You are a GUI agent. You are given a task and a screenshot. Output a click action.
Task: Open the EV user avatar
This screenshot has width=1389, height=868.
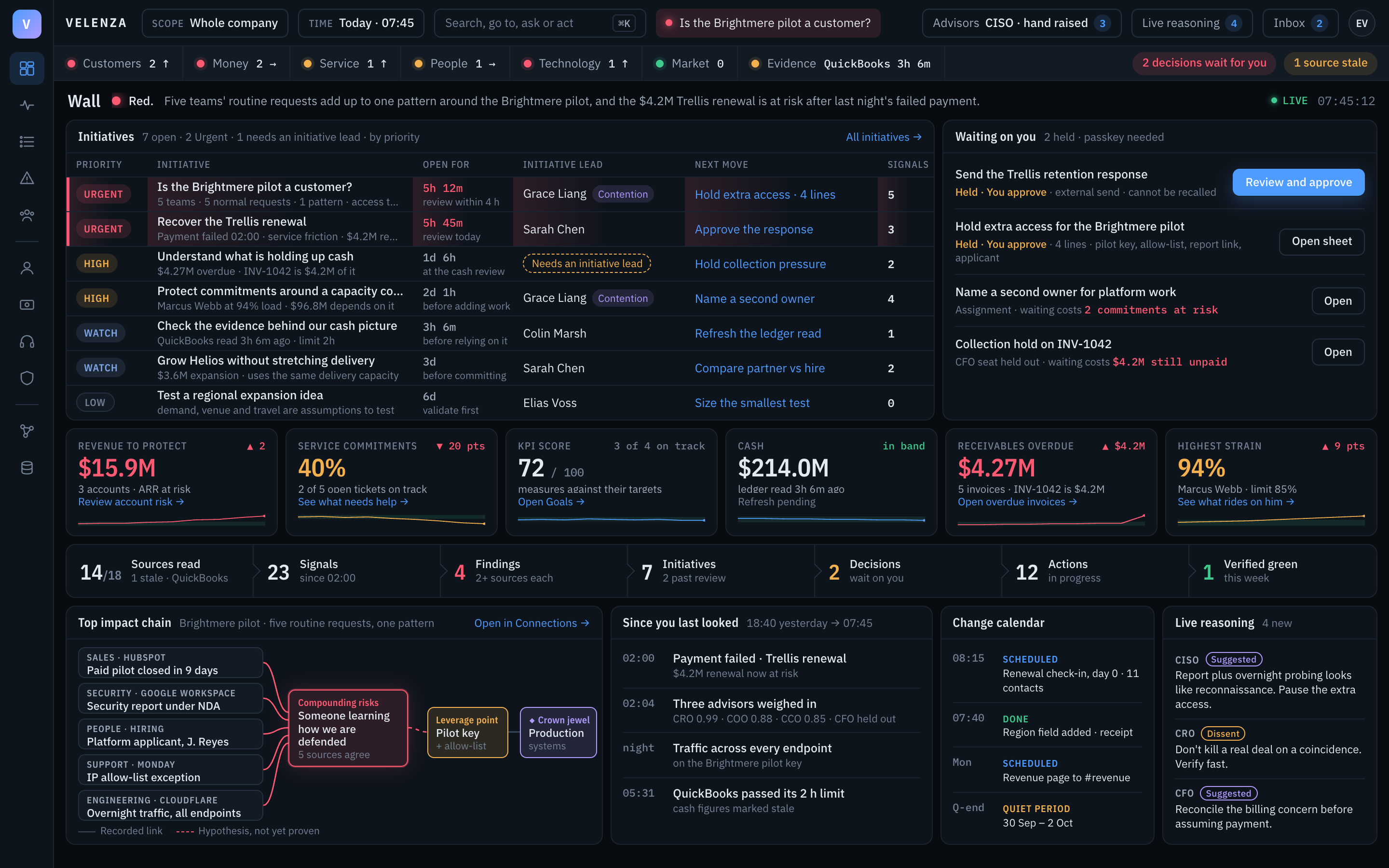[x=1362, y=24]
